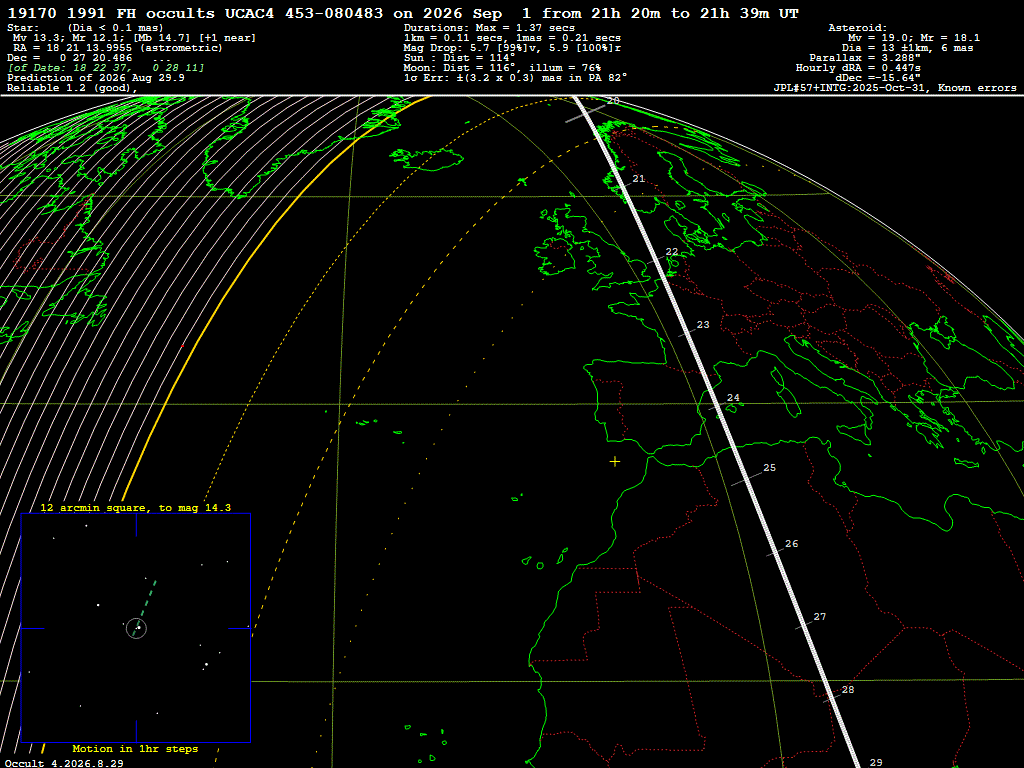Click the 'Motion in 1hr steps' caption
This screenshot has height=768, width=1024.
(x=135, y=748)
